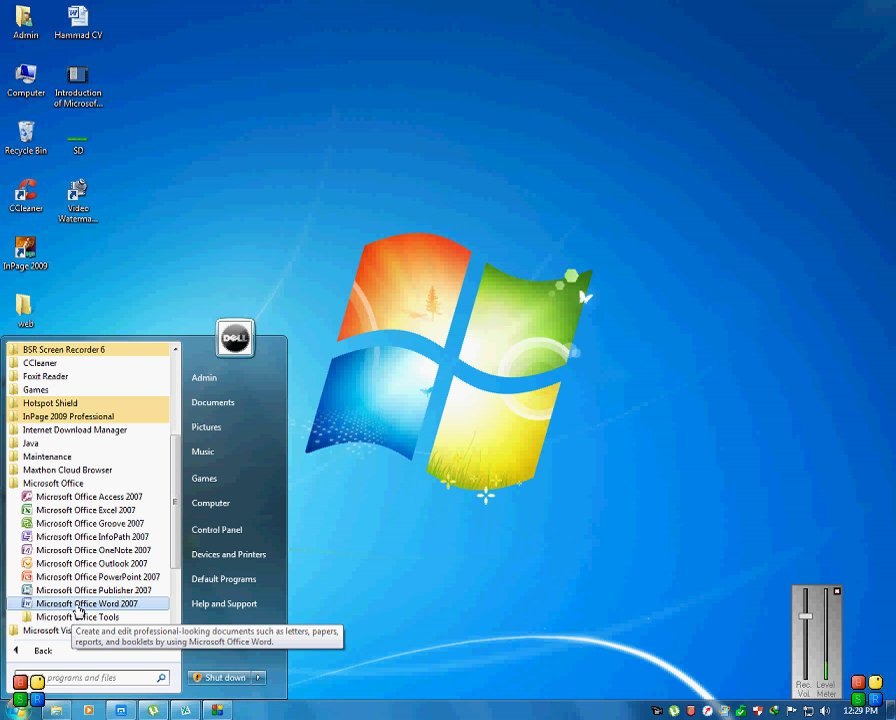Open Control Panel from the Start menu
The width and height of the screenshot is (896, 720).
(x=217, y=530)
